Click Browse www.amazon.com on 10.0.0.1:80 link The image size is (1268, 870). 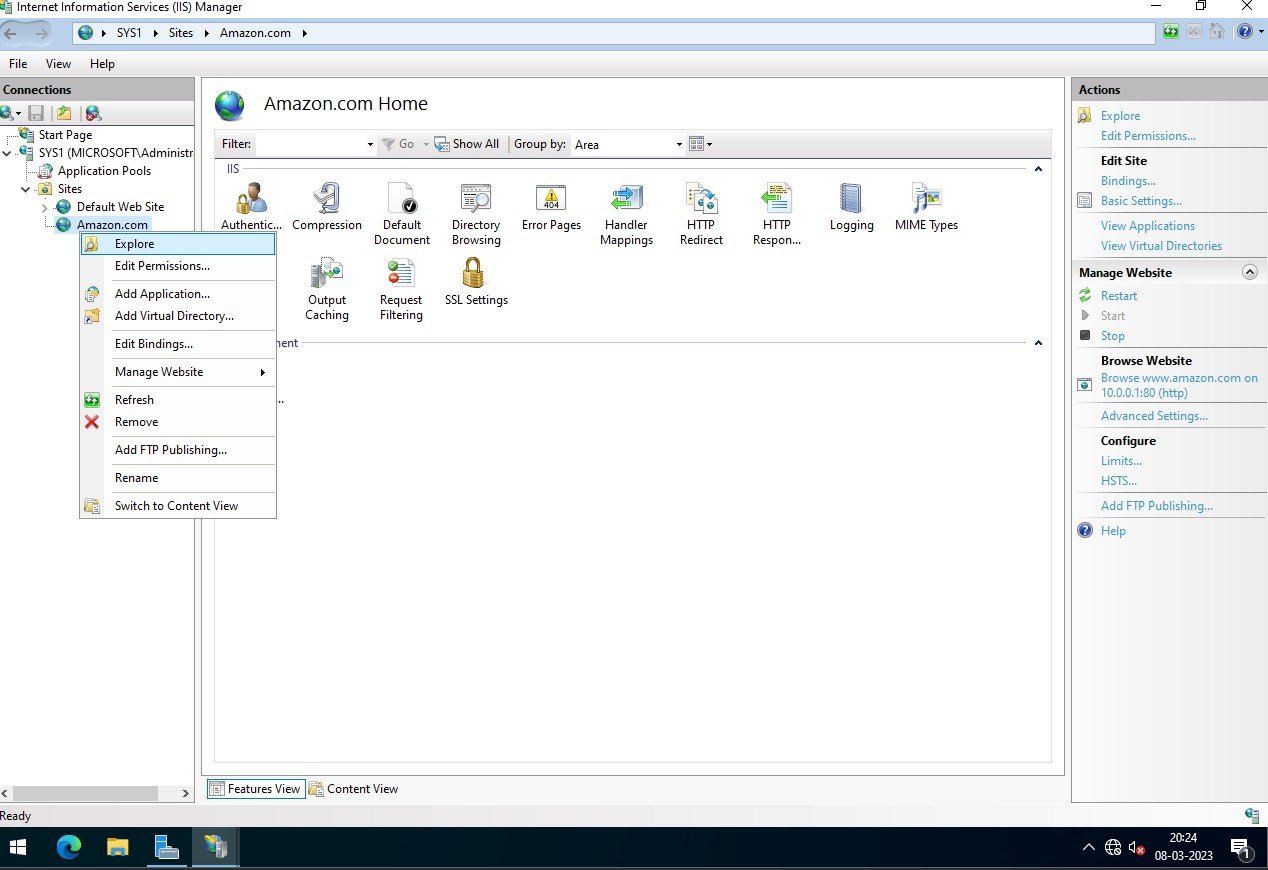tap(1179, 386)
